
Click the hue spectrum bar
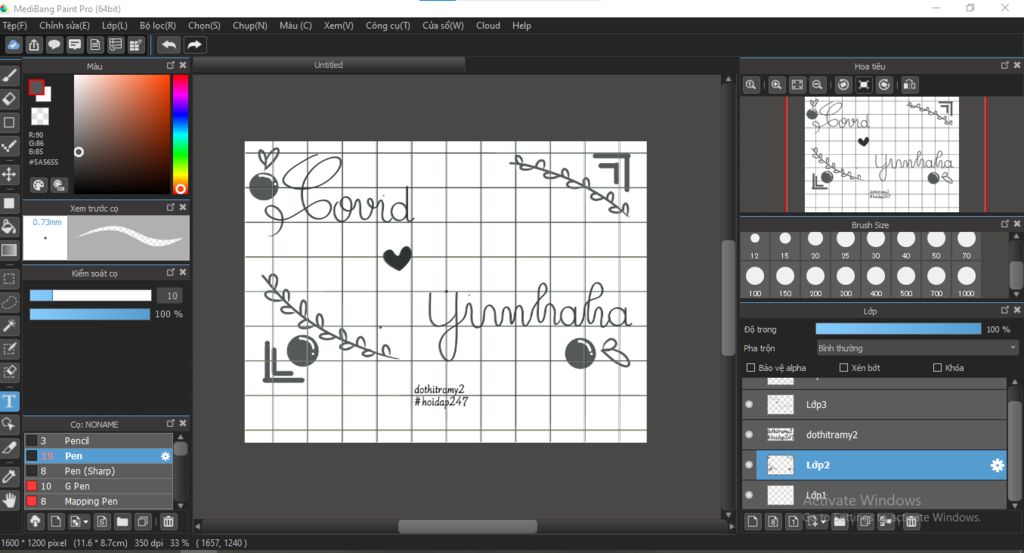pyautogui.click(x=180, y=134)
